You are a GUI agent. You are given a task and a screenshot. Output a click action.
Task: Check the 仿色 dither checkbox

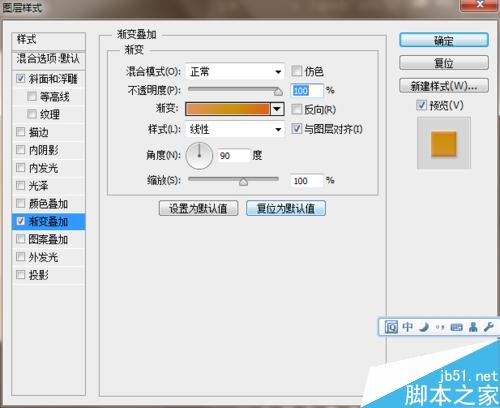[x=296, y=71]
